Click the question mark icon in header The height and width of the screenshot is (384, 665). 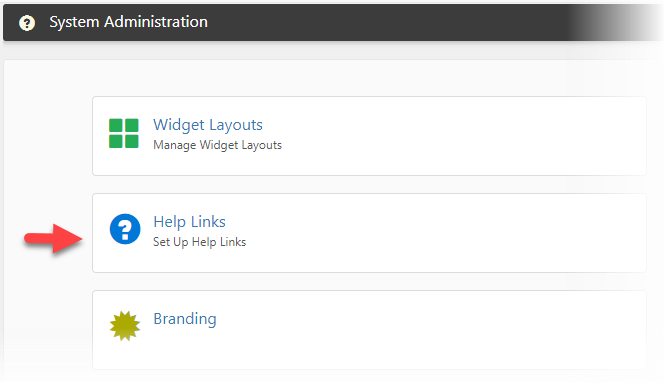pyautogui.click(x=27, y=23)
